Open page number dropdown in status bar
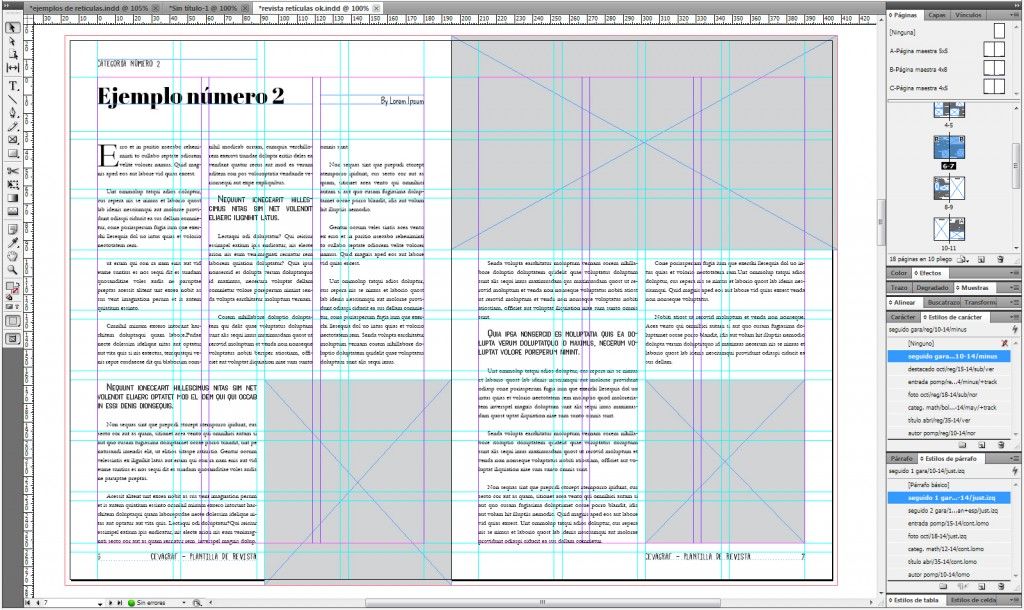Screen dimensions: 1024x610 pyautogui.click(x=99, y=603)
